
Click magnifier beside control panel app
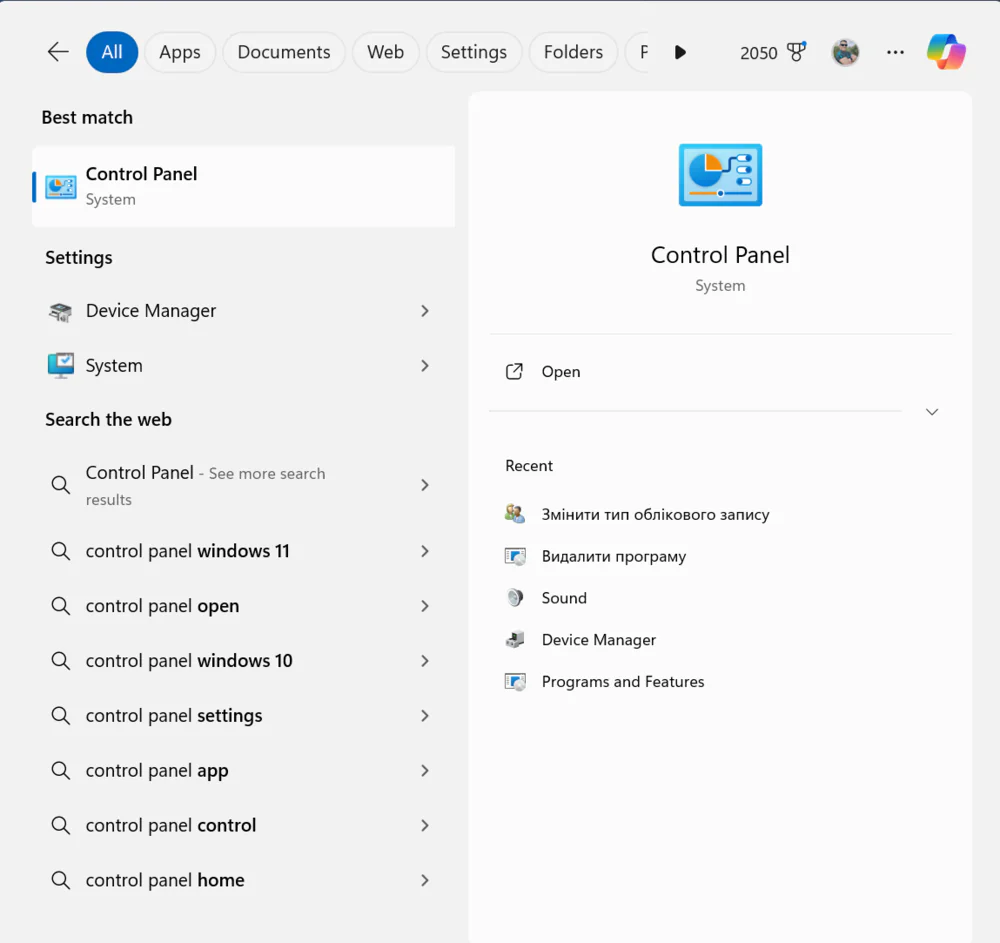point(61,770)
